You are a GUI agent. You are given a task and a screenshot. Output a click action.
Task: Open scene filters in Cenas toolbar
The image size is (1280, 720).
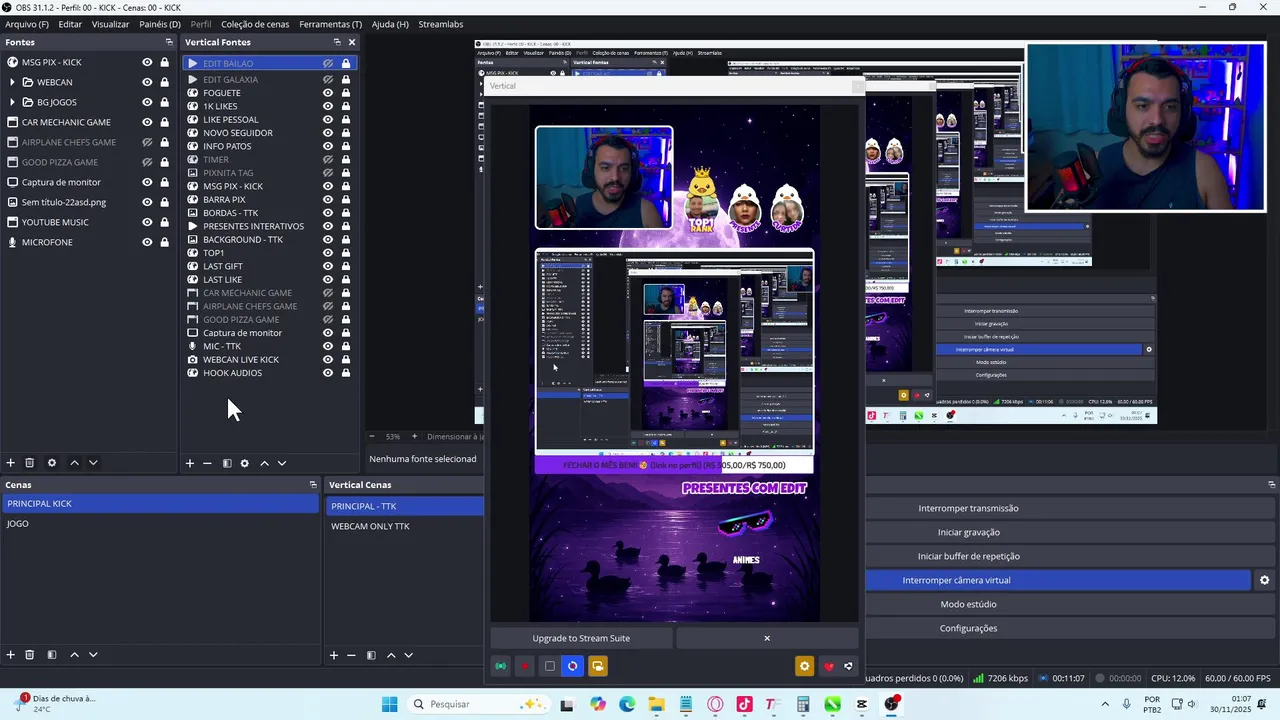[52, 655]
